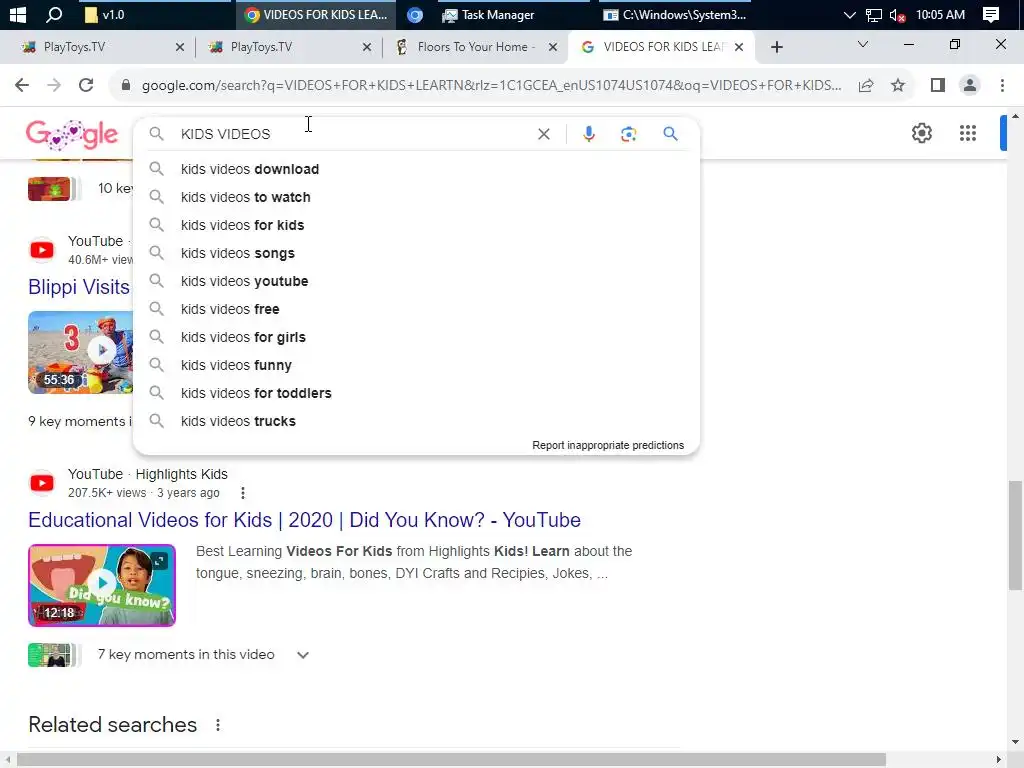Start voice search with microphone icon

point(588,134)
